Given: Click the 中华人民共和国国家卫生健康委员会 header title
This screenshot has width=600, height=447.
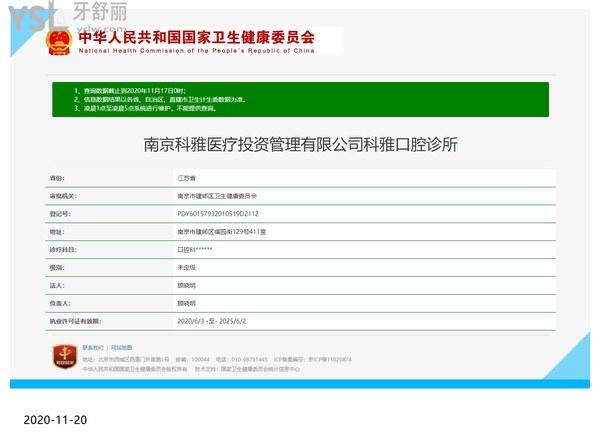Looking at the screenshot, I should (197, 38).
